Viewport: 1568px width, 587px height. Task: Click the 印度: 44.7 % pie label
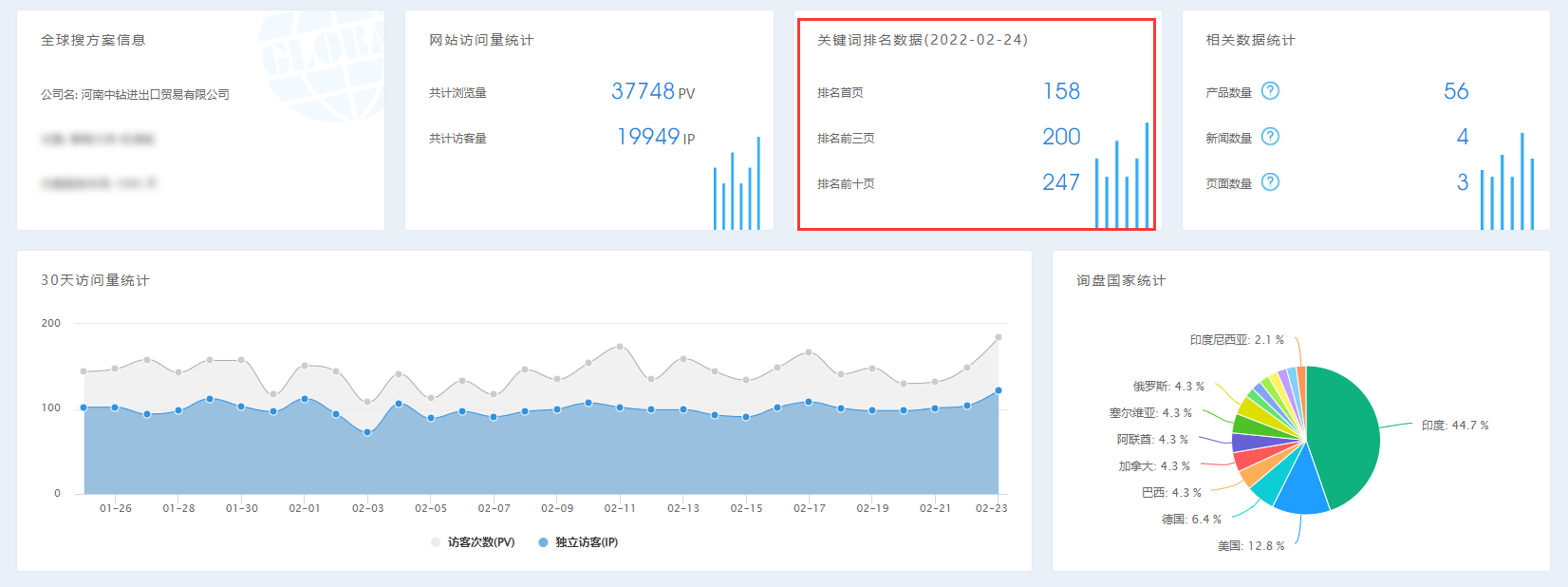click(1454, 426)
